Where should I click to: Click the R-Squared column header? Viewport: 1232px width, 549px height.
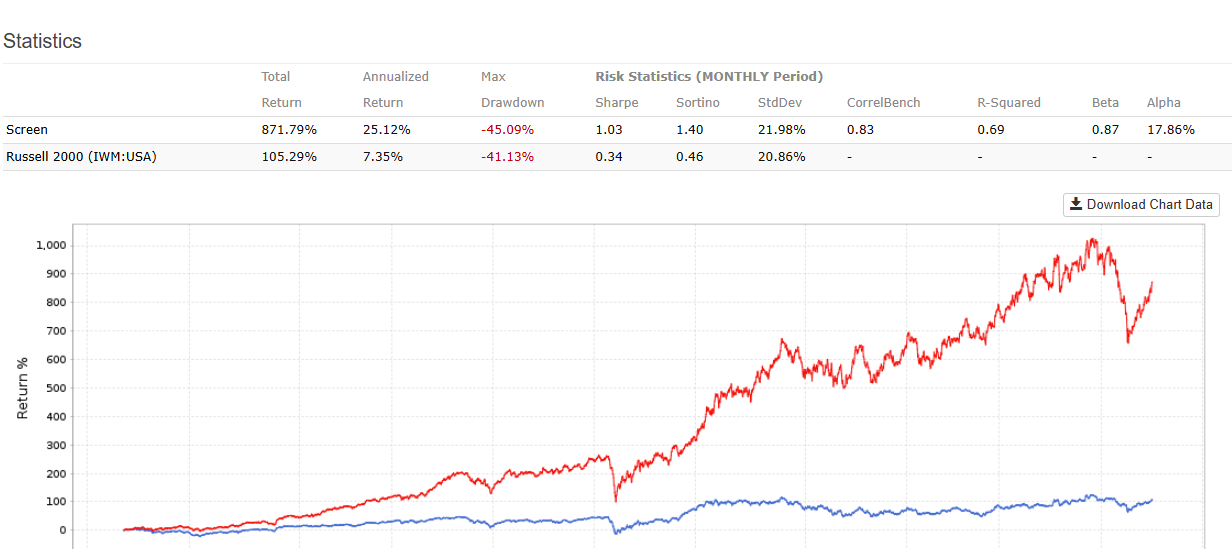tap(1008, 103)
